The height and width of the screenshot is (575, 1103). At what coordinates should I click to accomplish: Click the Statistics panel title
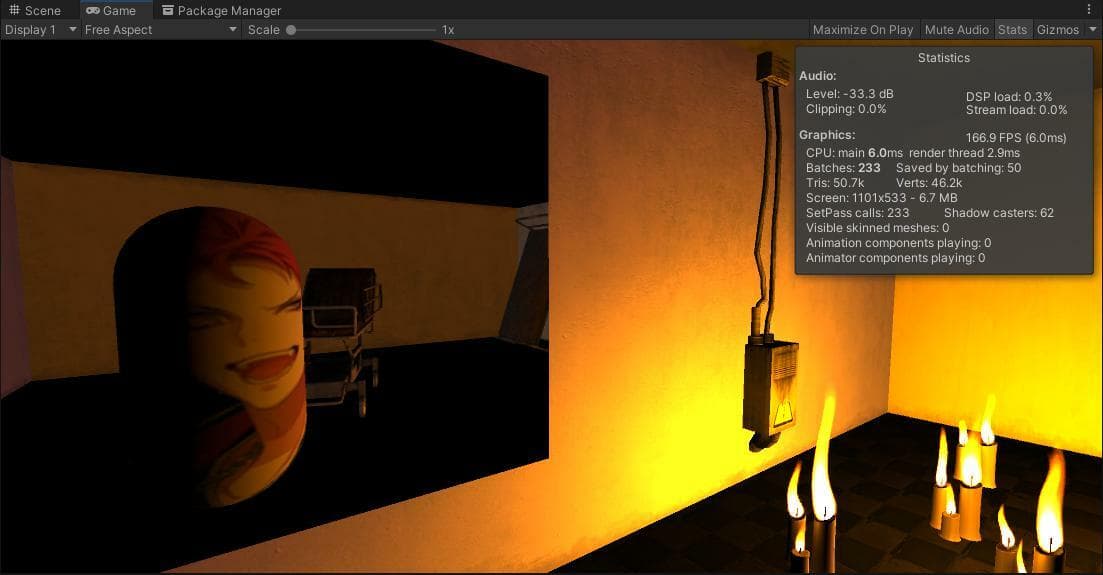[943, 58]
